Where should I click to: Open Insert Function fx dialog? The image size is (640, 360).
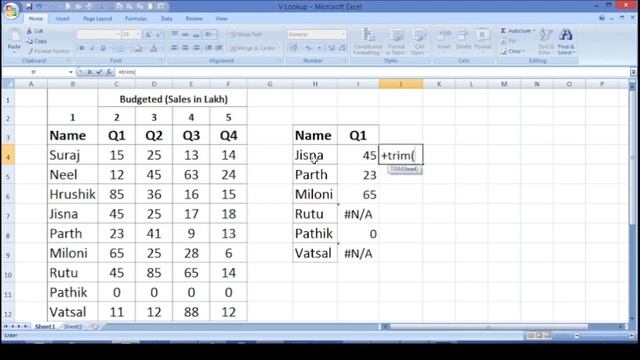(x=109, y=72)
